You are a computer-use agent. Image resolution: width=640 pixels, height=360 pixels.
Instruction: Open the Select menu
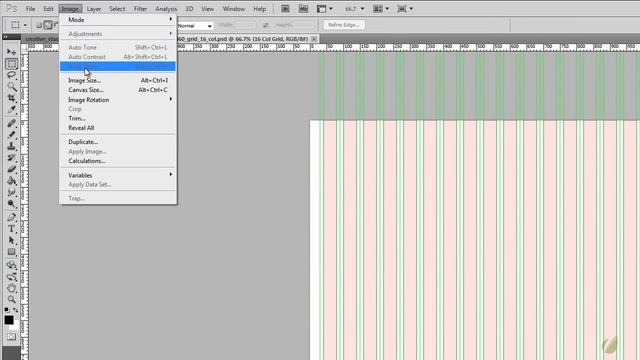click(x=117, y=9)
